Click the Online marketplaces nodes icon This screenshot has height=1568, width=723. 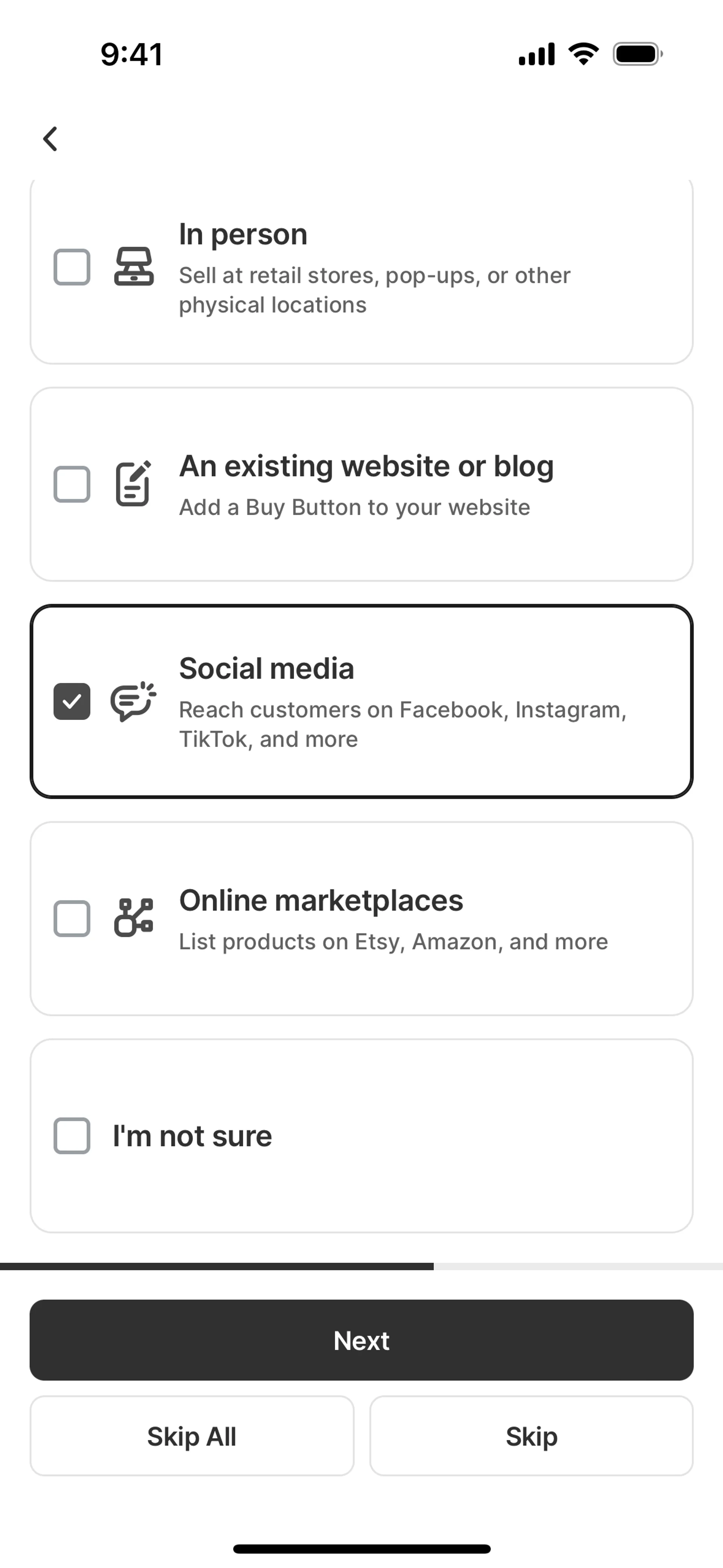(x=133, y=918)
